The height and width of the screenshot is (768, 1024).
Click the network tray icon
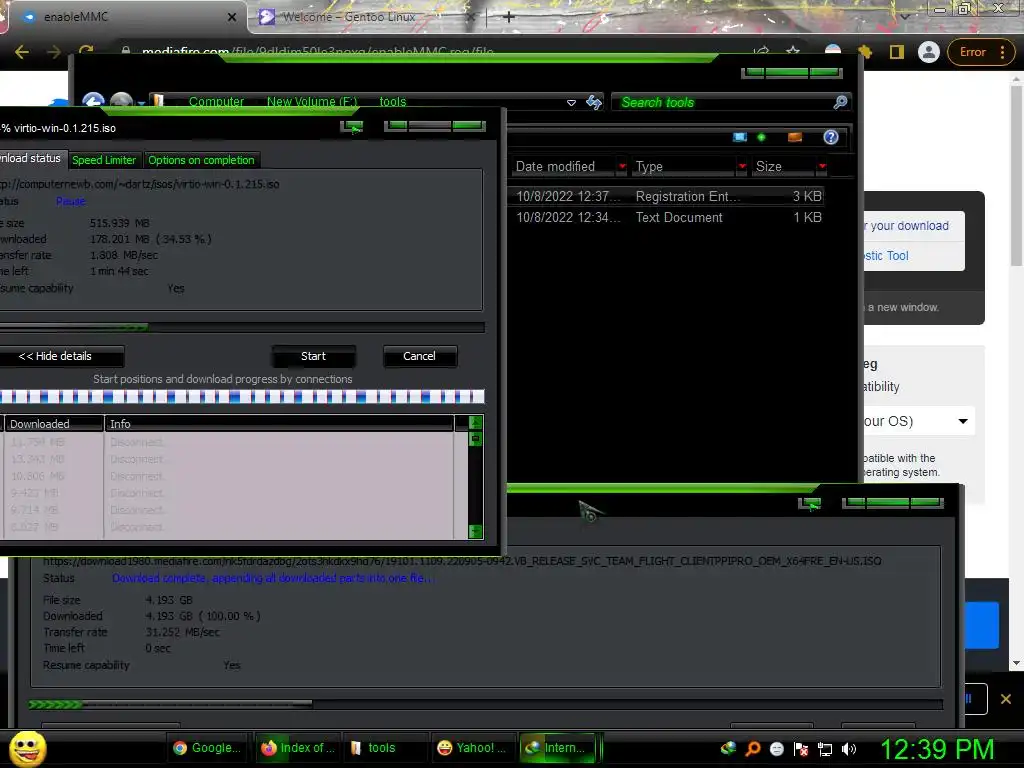point(825,749)
